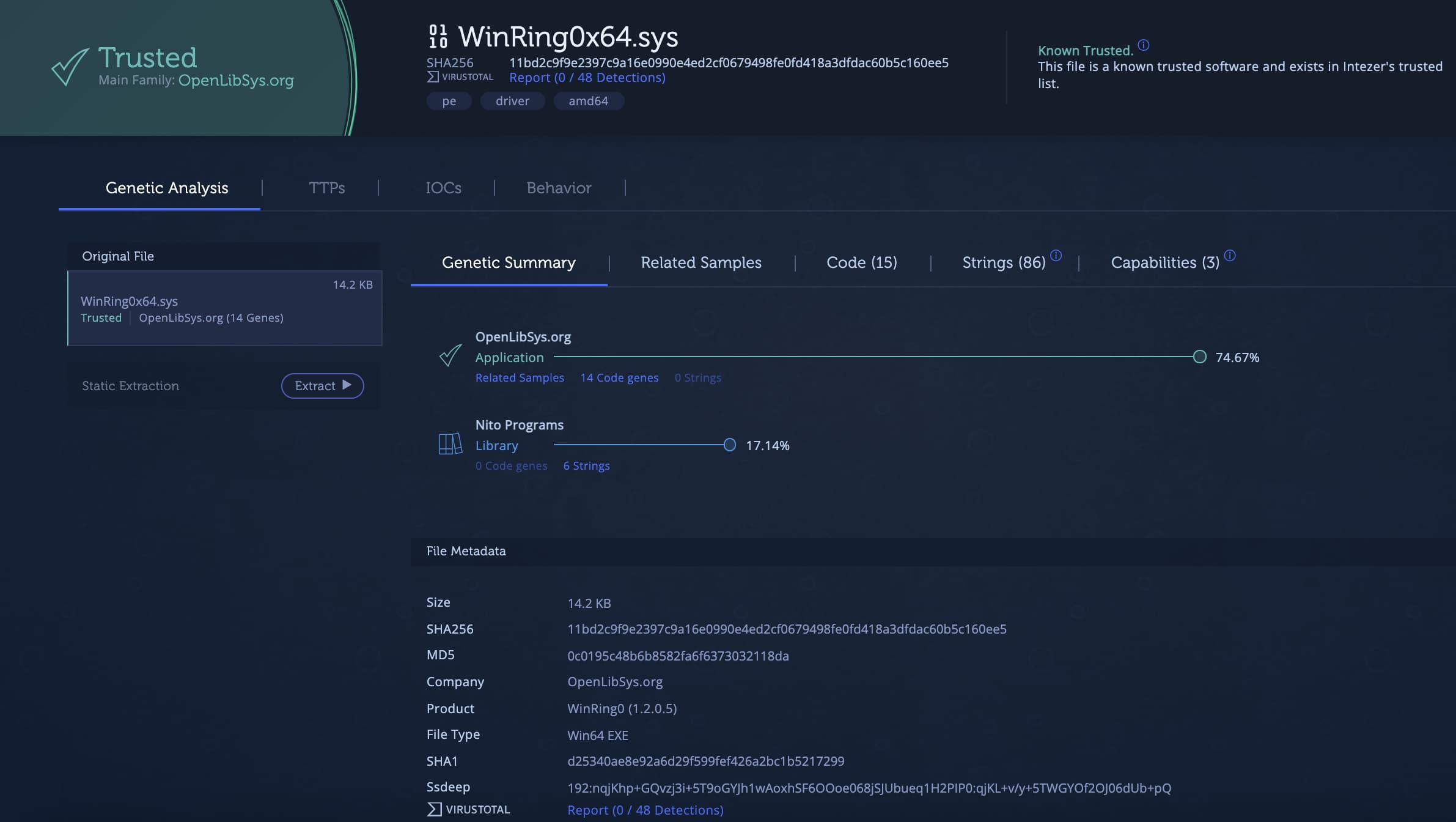Select the WinRing0x64.sys original file card
Image resolution: width=1456 pixels, height=822 pixels.
[224, 308]
